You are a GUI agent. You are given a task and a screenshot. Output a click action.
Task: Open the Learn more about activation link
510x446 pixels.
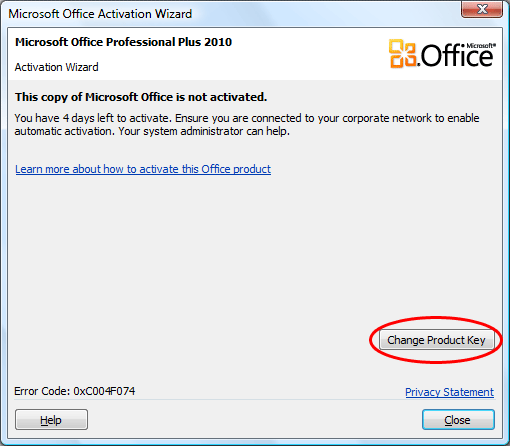click(x=143, y=169)
